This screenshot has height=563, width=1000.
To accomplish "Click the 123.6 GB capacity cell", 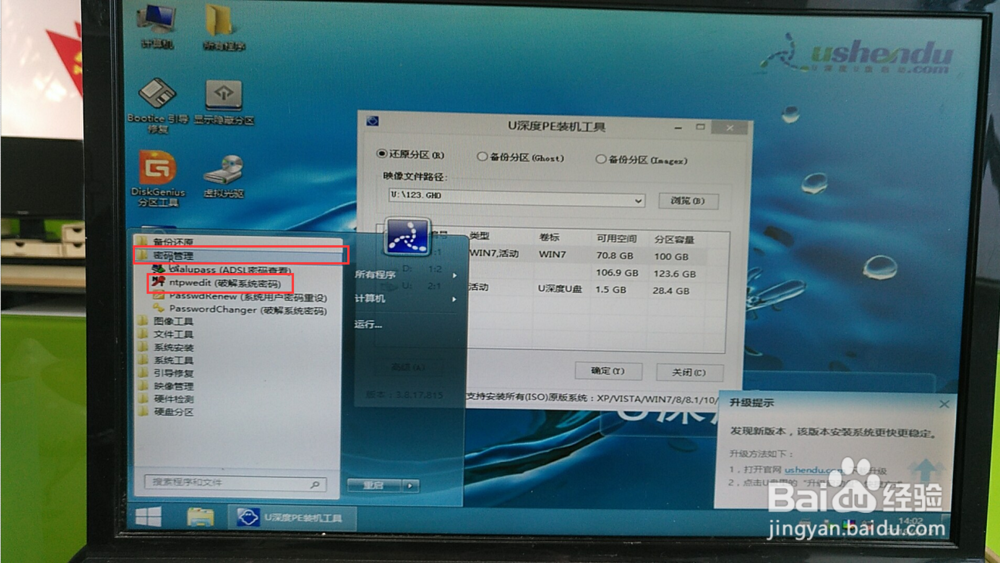I will tap(675, 274).
